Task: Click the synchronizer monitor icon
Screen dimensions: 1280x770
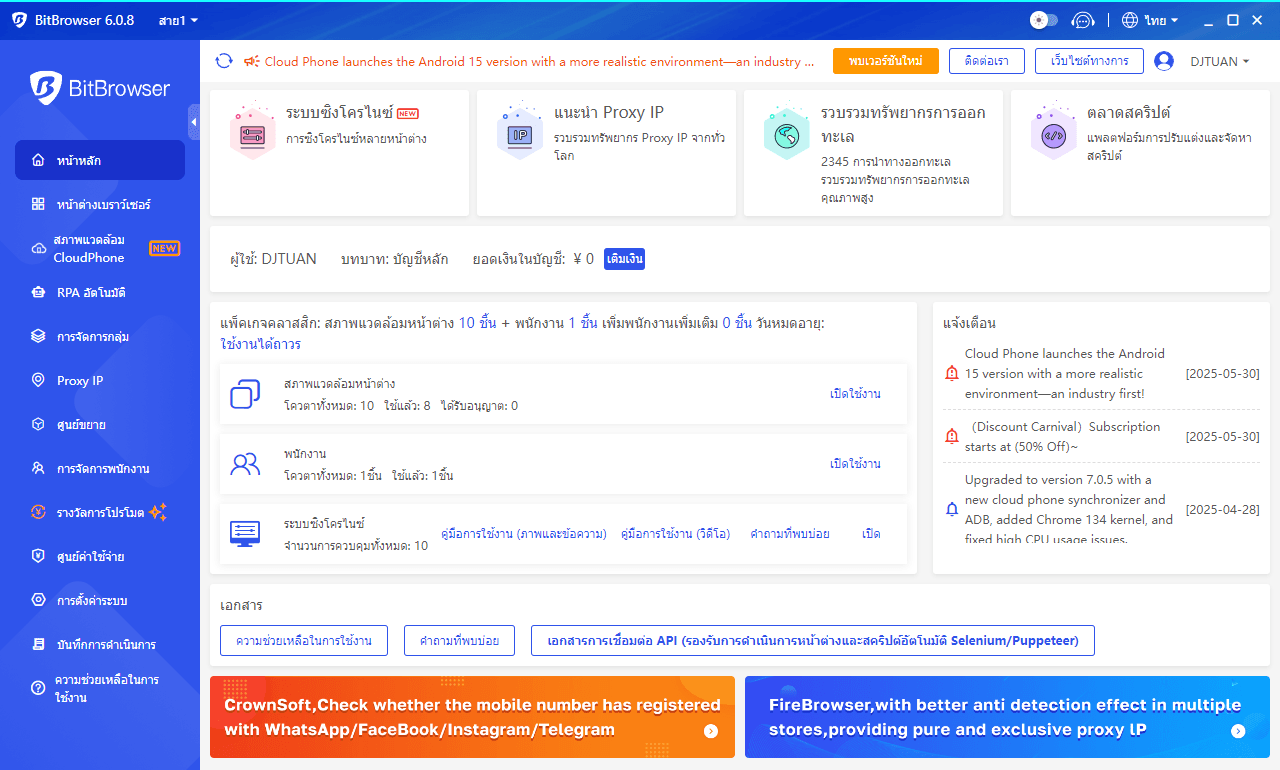Action: [x=245, y=533]
